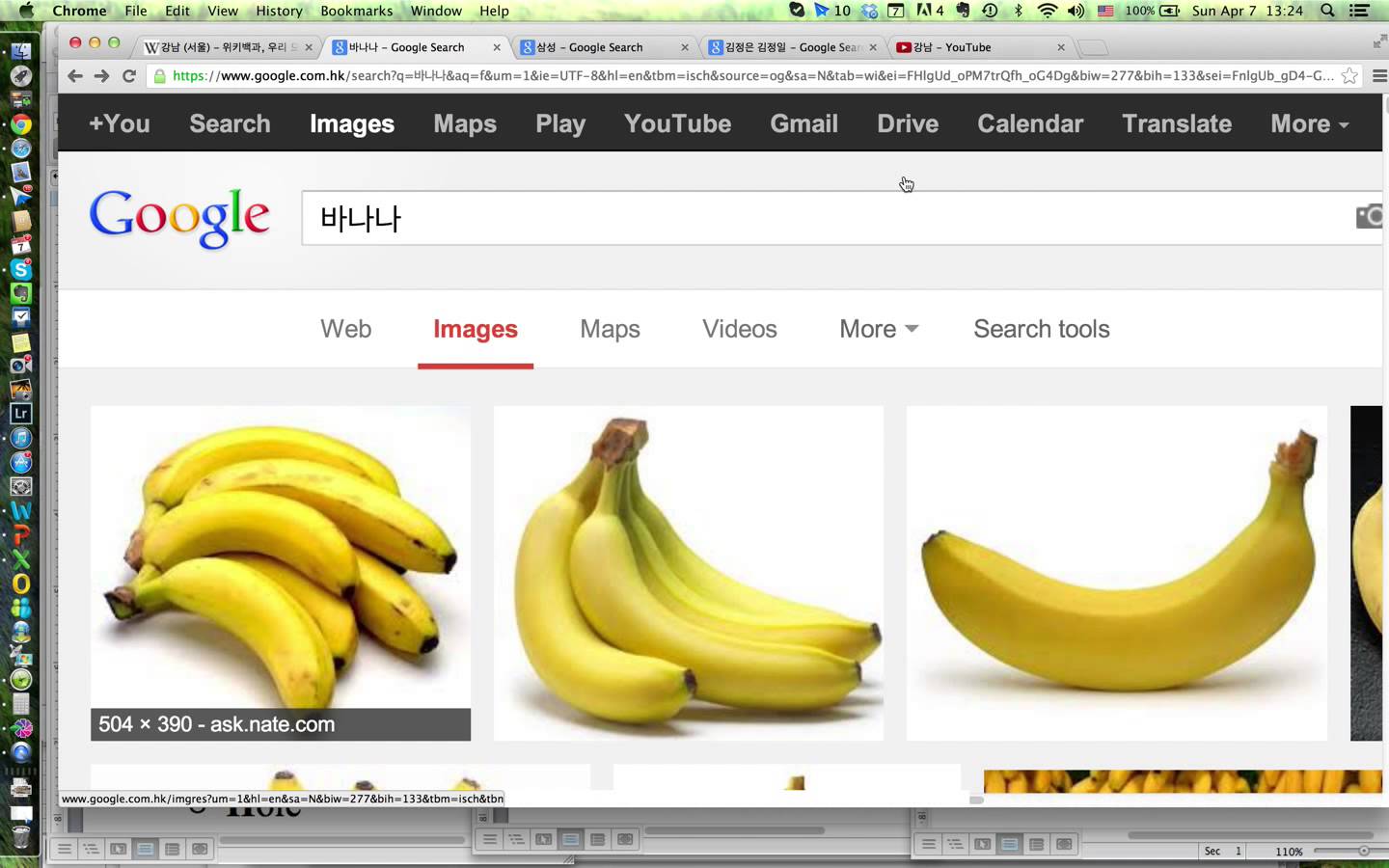Click the Bluetooth menu bar icon
The height and width of the screenshot is (868, 1389).
point(1018,11)
